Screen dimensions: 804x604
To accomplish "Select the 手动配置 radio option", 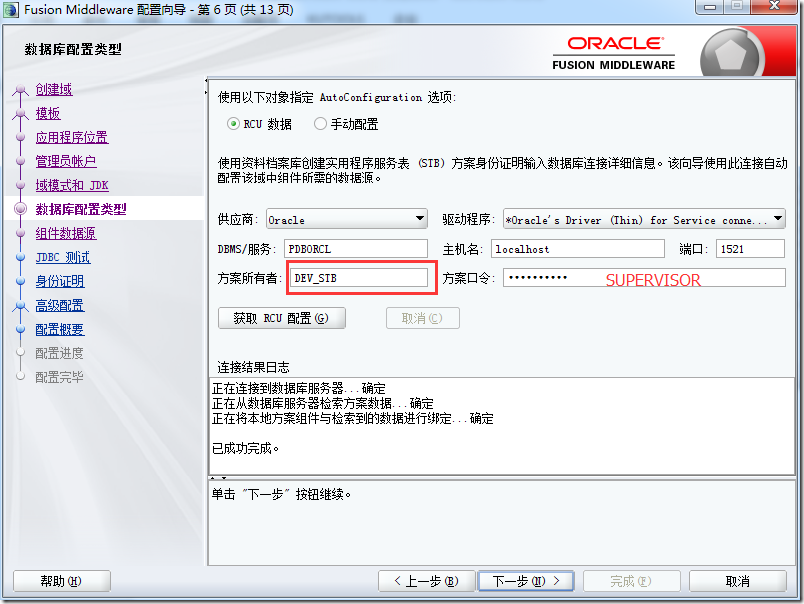I will pyautogui.click(x=320, y=124).
